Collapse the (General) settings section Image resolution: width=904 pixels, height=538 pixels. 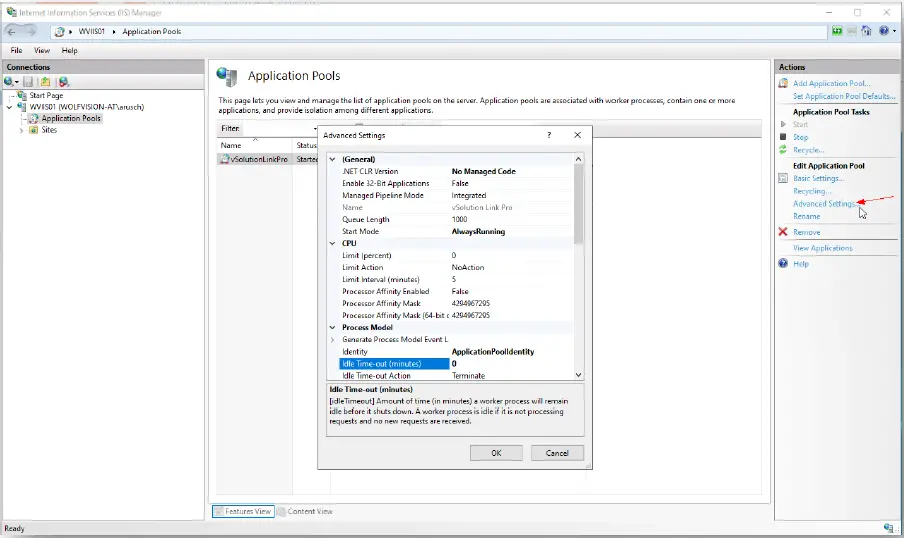click(333, 159)
